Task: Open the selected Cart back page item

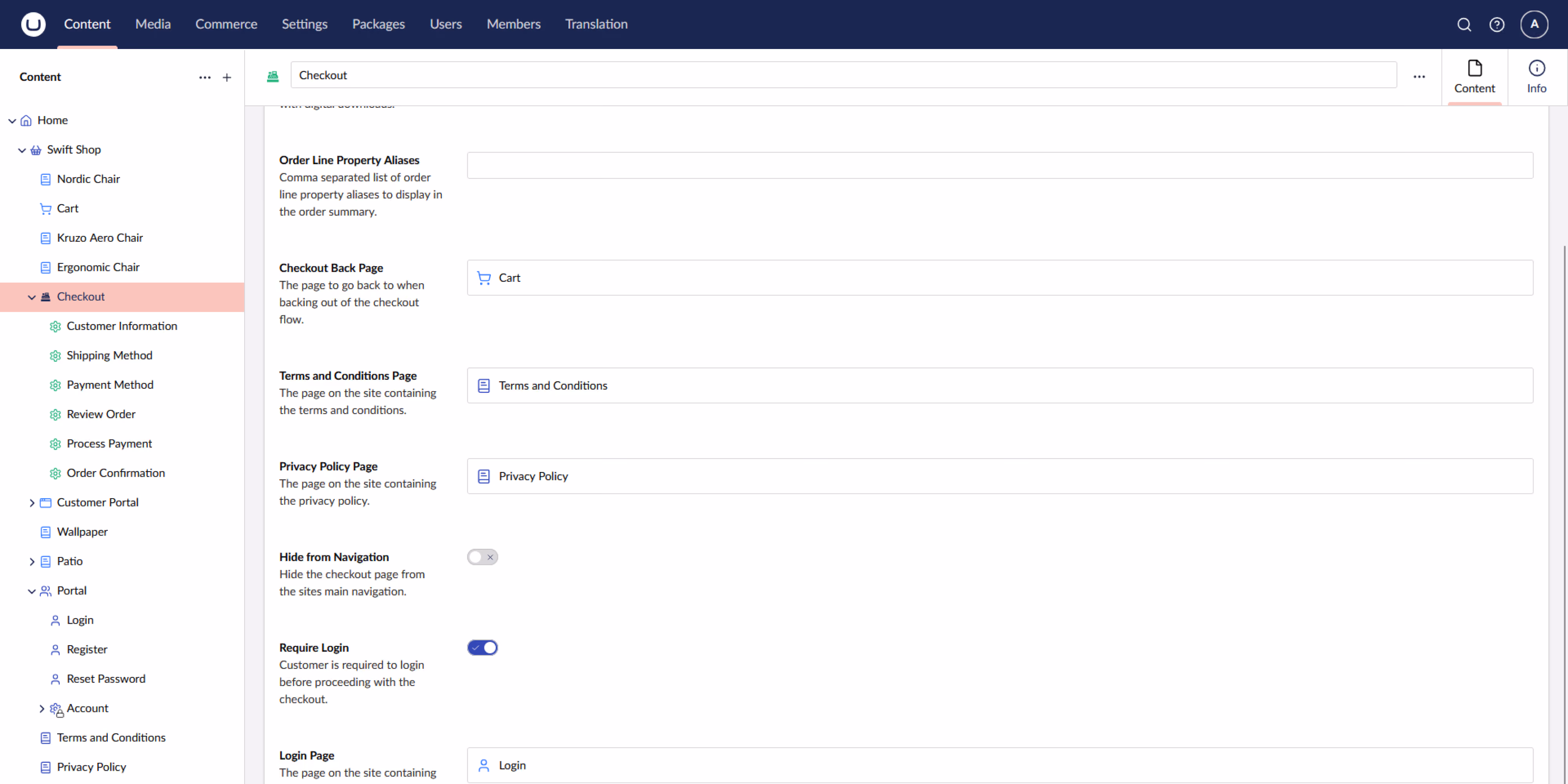Action: pos(1000,278)
